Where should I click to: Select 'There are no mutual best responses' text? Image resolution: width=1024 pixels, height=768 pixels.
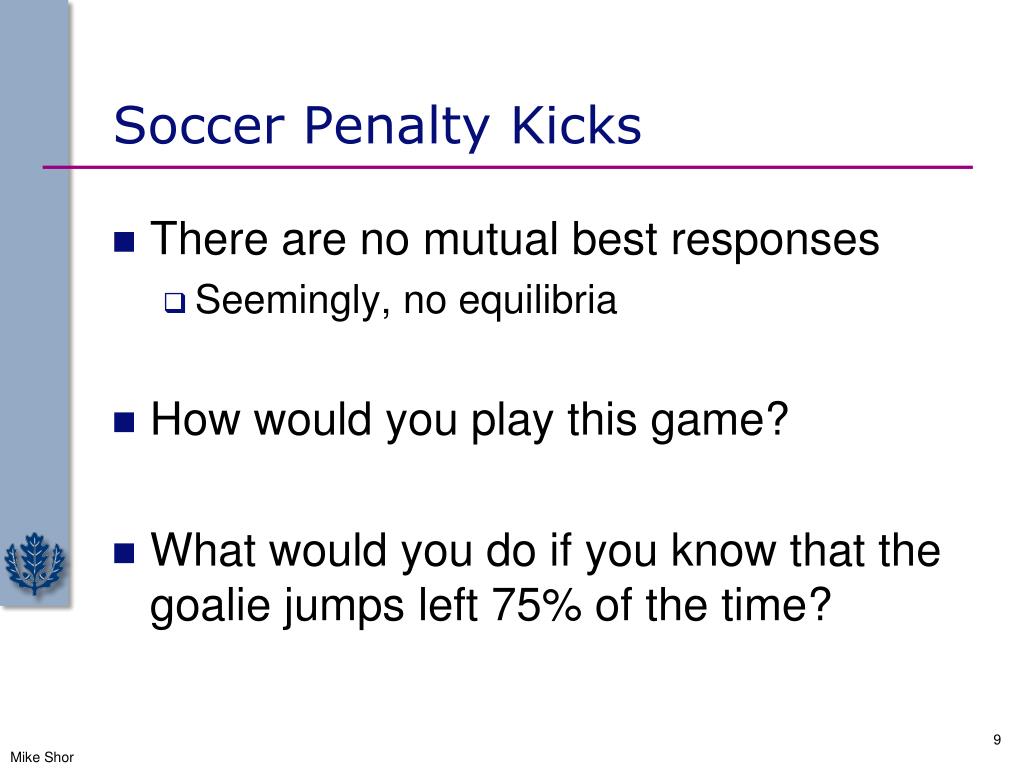(515, 239)
